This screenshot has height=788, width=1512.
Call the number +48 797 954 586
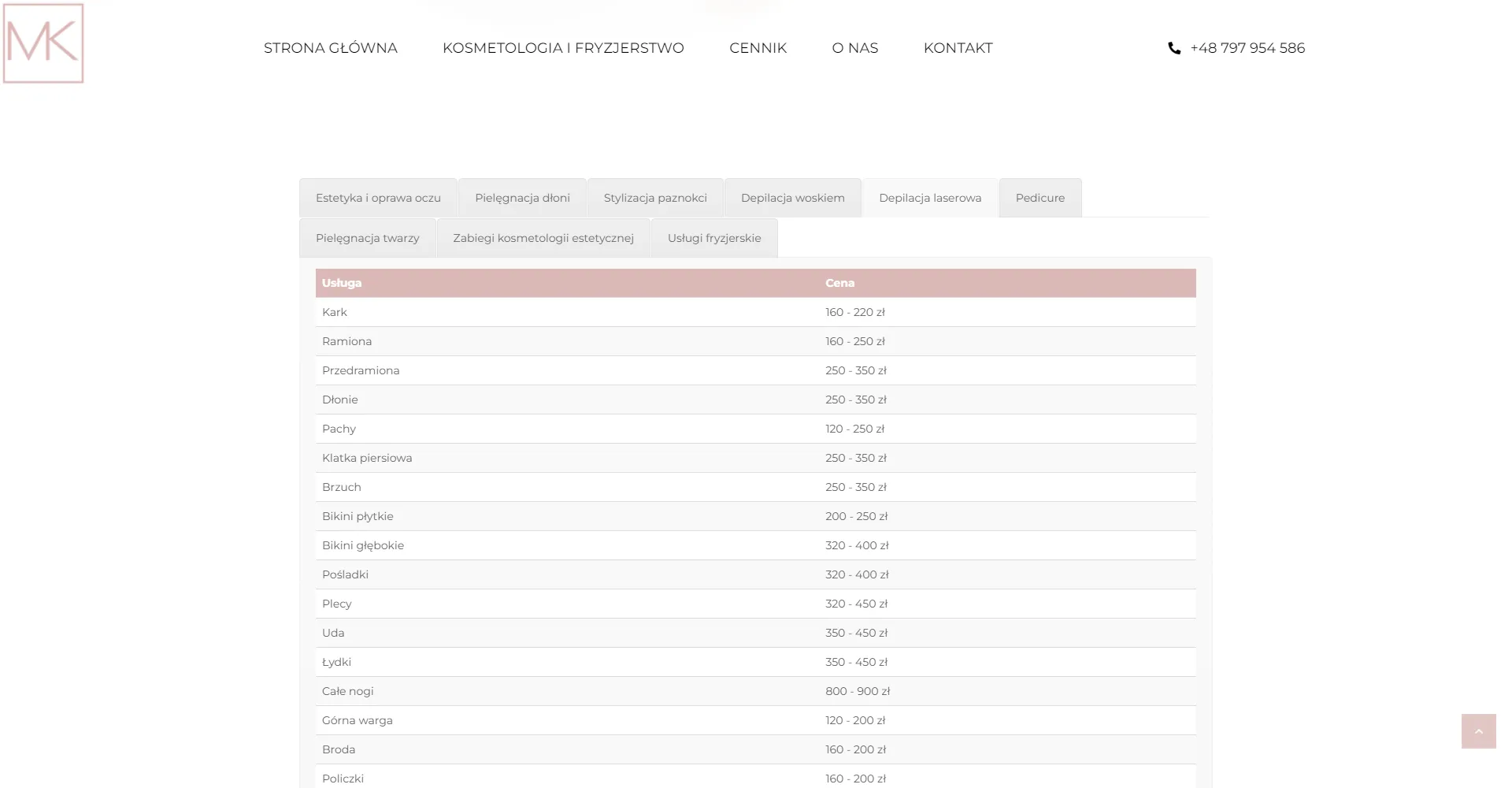[1247, 48]
